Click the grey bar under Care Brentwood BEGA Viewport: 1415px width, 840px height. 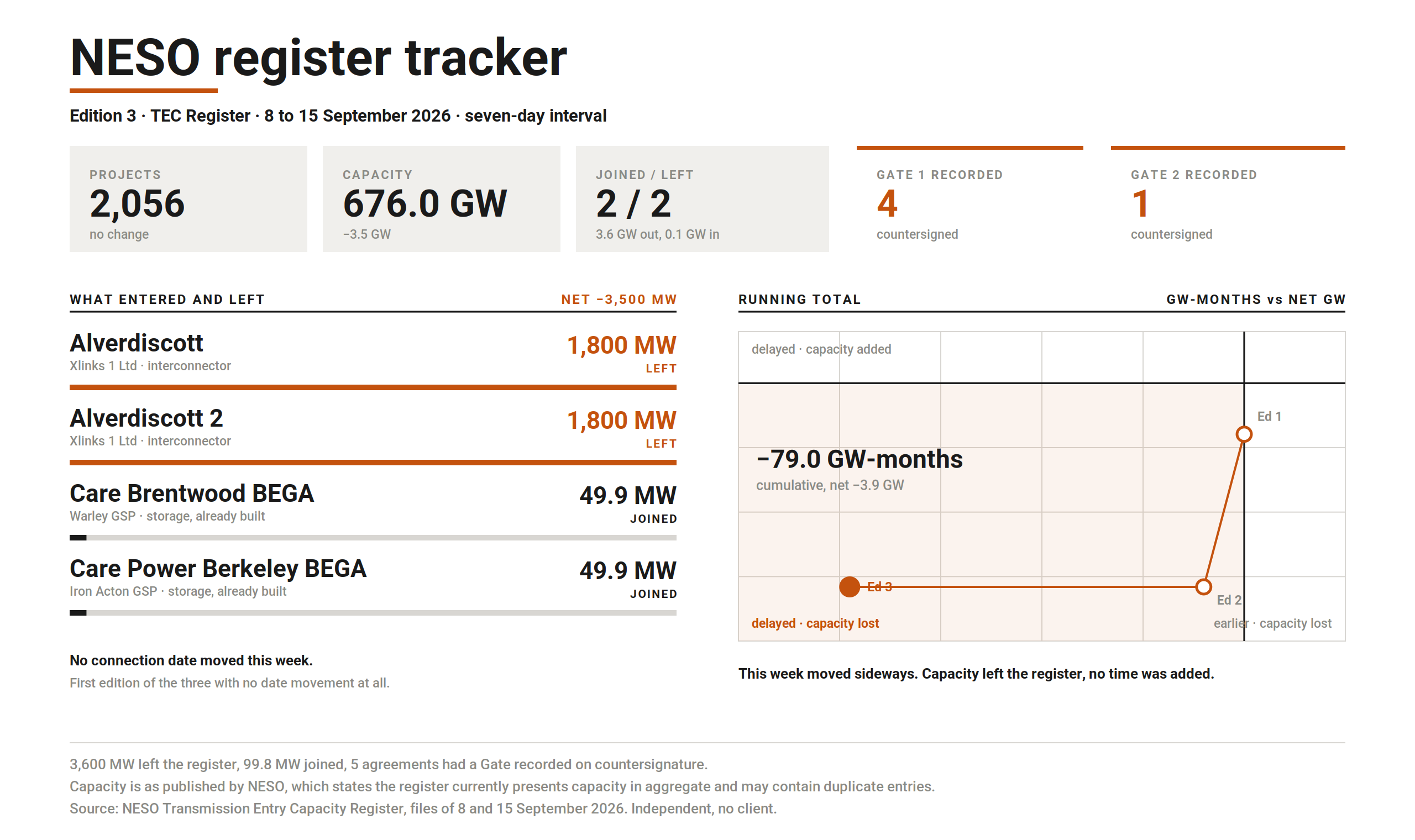click(373, 538)
